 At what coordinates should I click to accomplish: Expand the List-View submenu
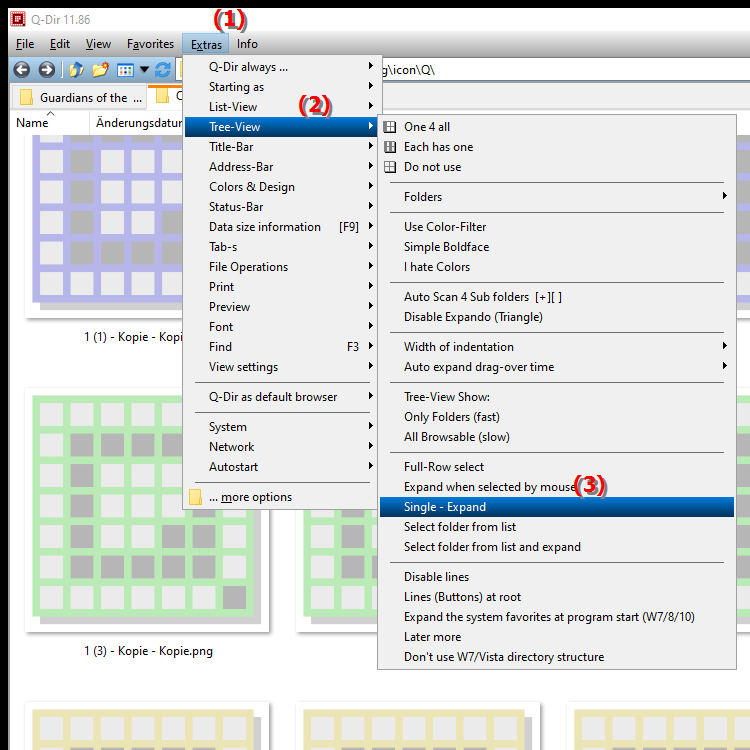(x=281, y=107)
